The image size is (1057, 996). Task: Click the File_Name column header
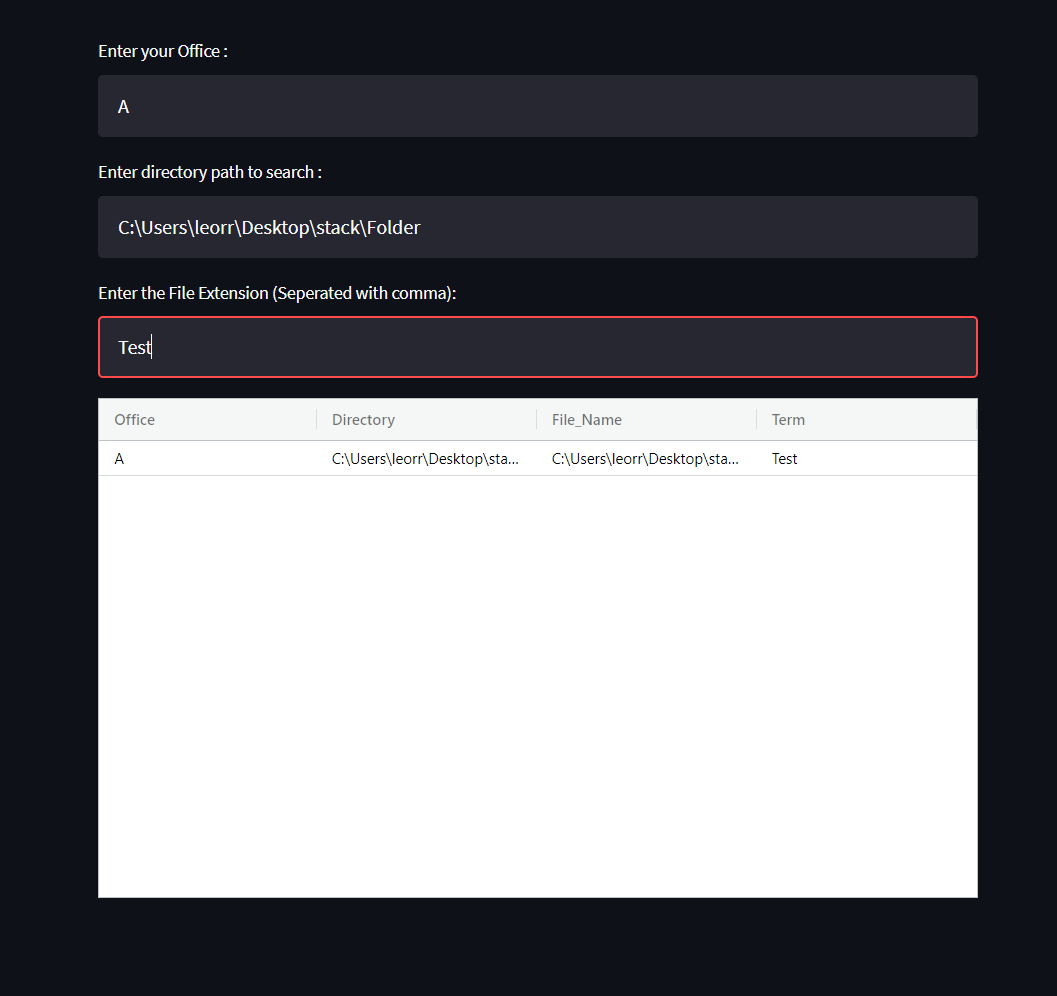point(646,420)
